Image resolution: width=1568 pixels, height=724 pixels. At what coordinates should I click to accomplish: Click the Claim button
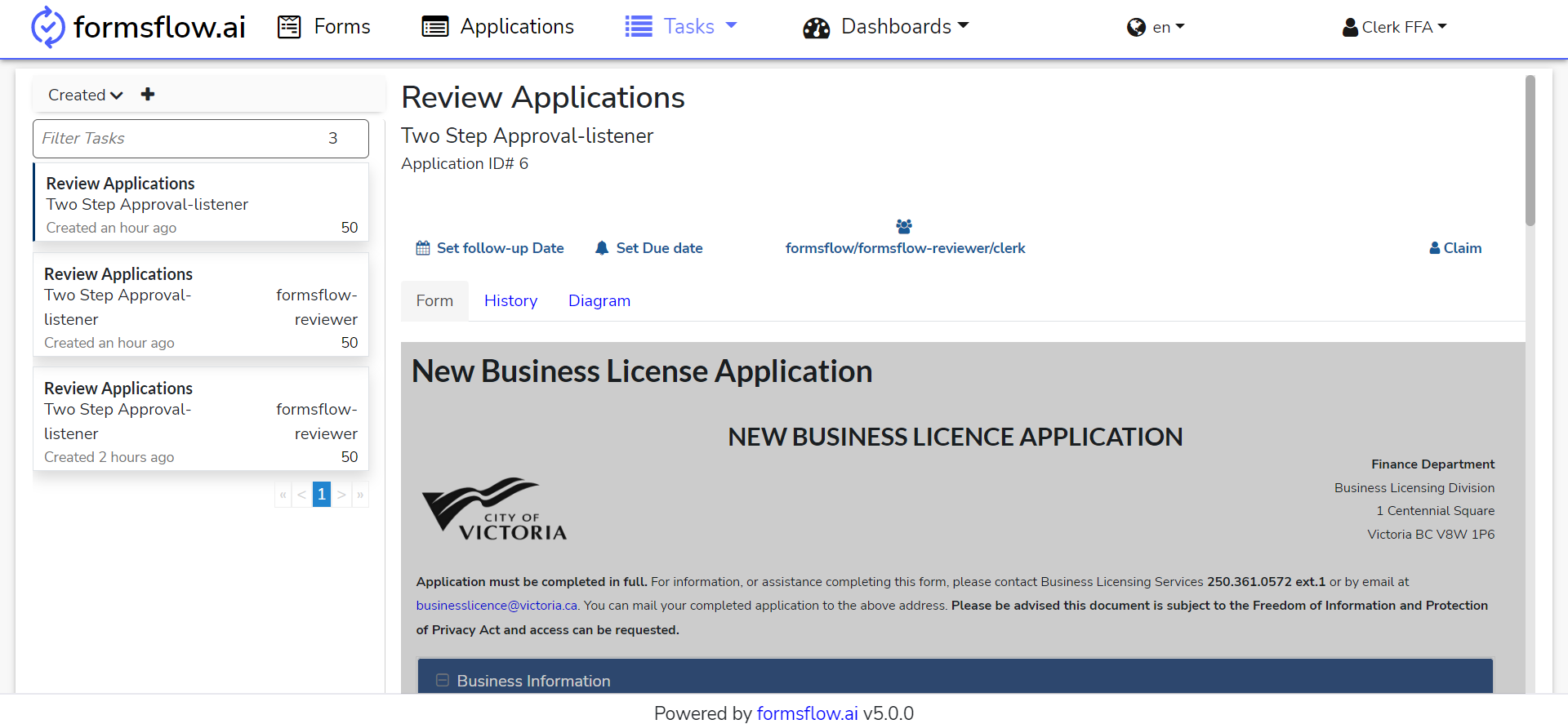point(1455,248)
